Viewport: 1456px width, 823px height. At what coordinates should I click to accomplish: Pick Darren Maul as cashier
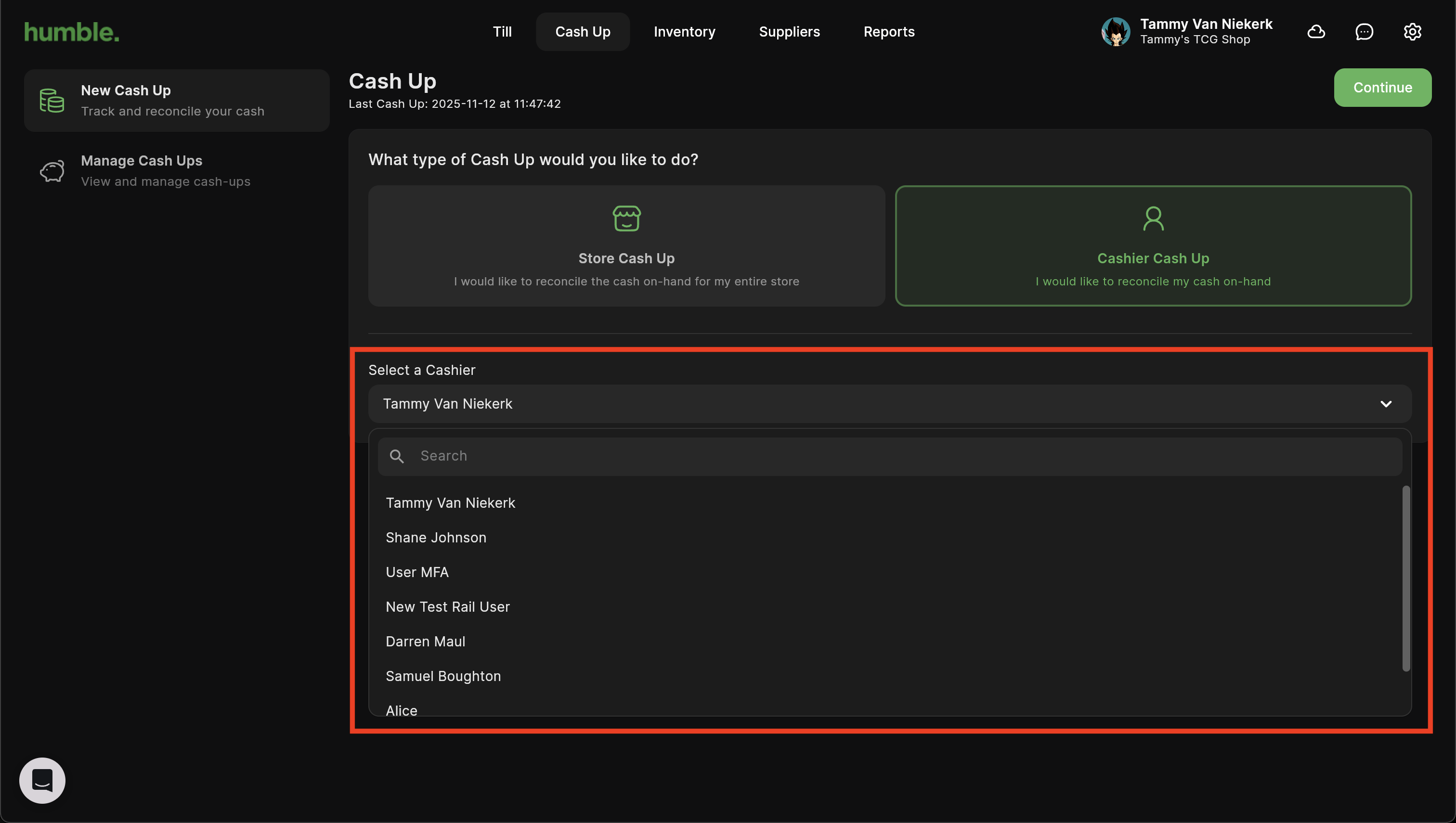pos(425,642)
